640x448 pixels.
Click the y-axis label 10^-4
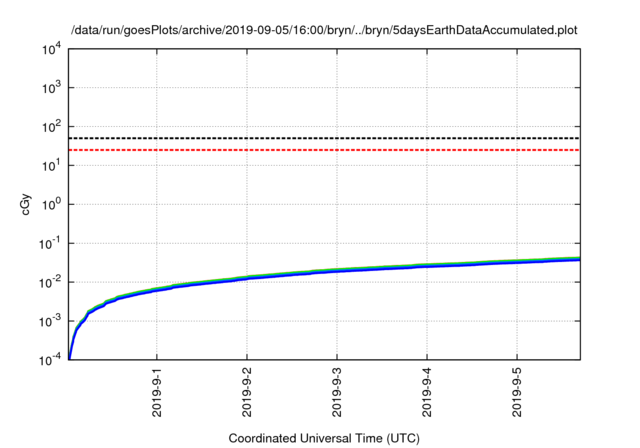[x=49, y=359]
